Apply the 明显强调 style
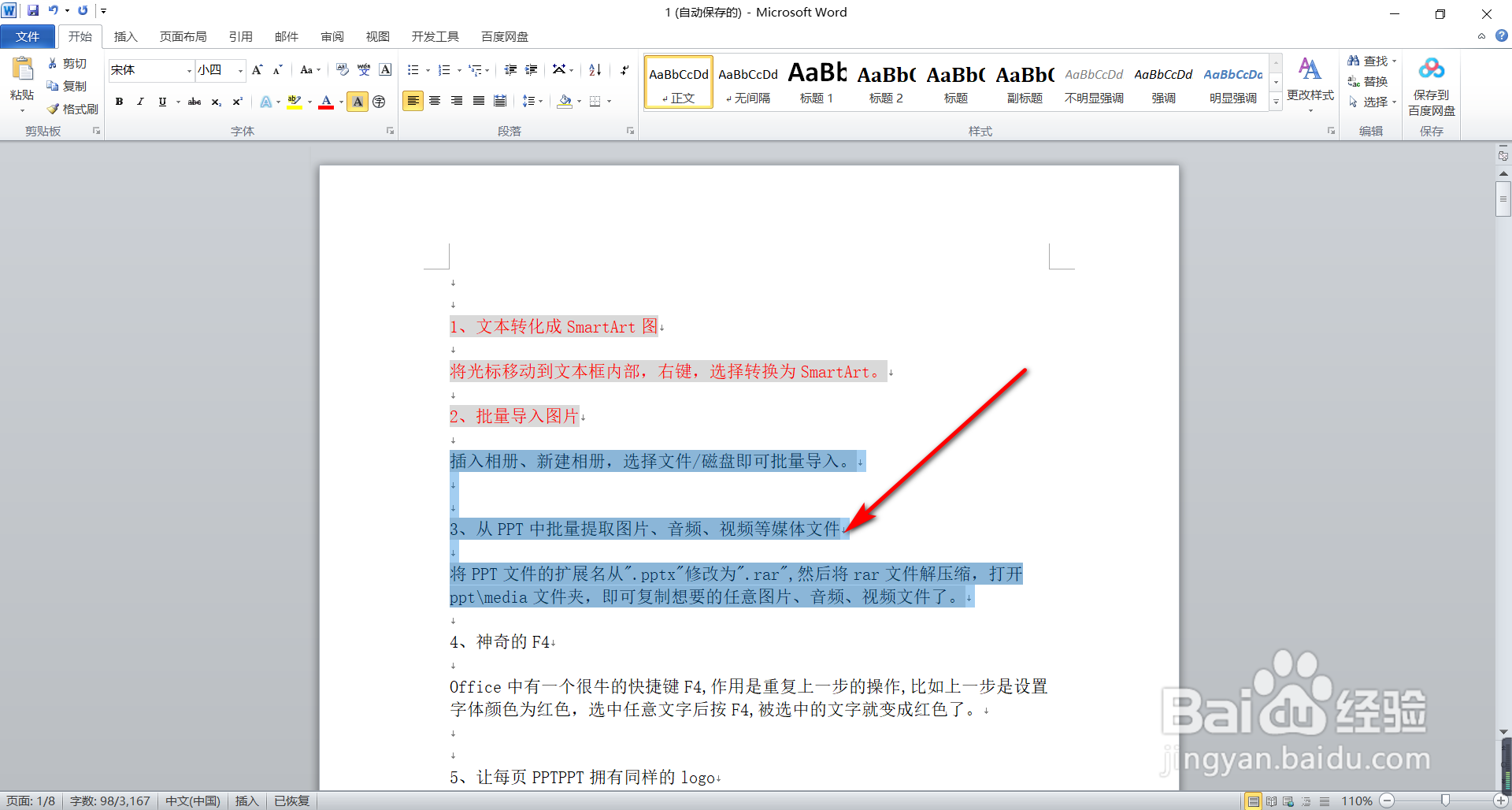Viewport: 1512px width, 810px height. (x=1232, y=82)
